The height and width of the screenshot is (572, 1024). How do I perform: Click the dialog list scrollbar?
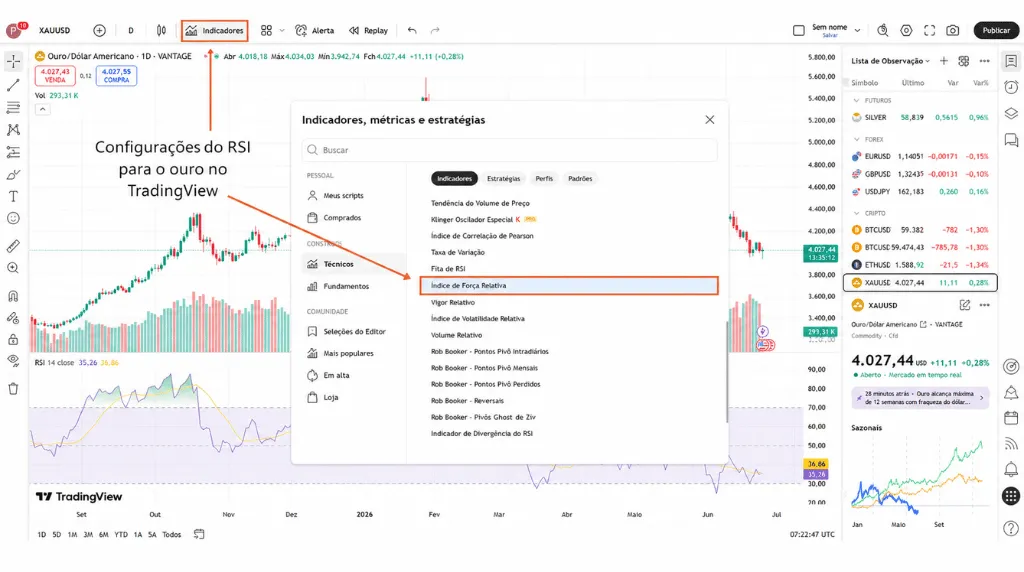pyautogui.click(x=726, y=372)
